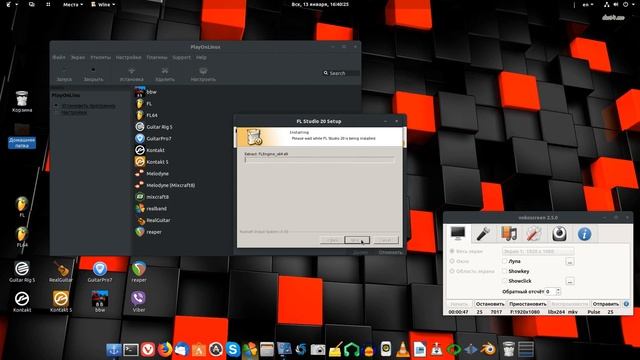Click the Удалить toolbar button in PlayOnLinux
This screenshot has height=360, width=640.
coord(165,75)
